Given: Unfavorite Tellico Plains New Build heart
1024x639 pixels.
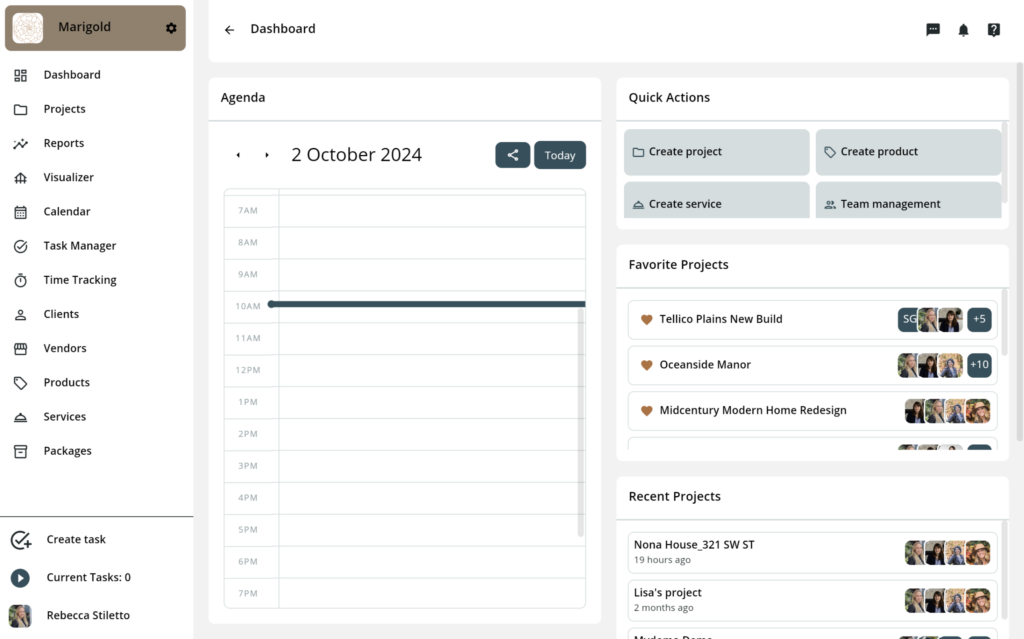Looking at the screenshot, I should coord(646,320).
